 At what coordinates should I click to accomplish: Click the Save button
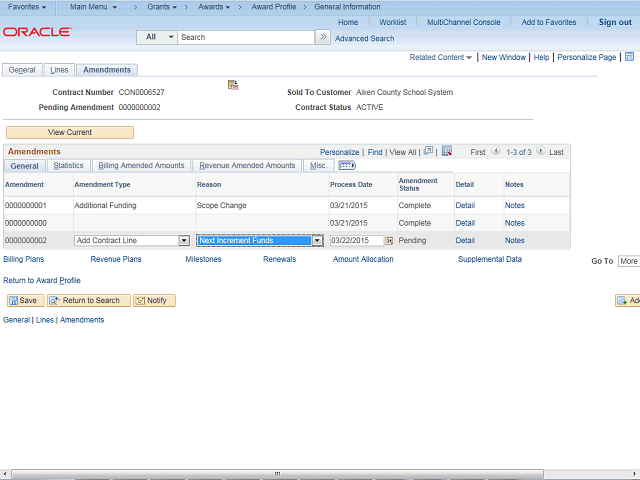pyautogui.click(x=25, y=300)
